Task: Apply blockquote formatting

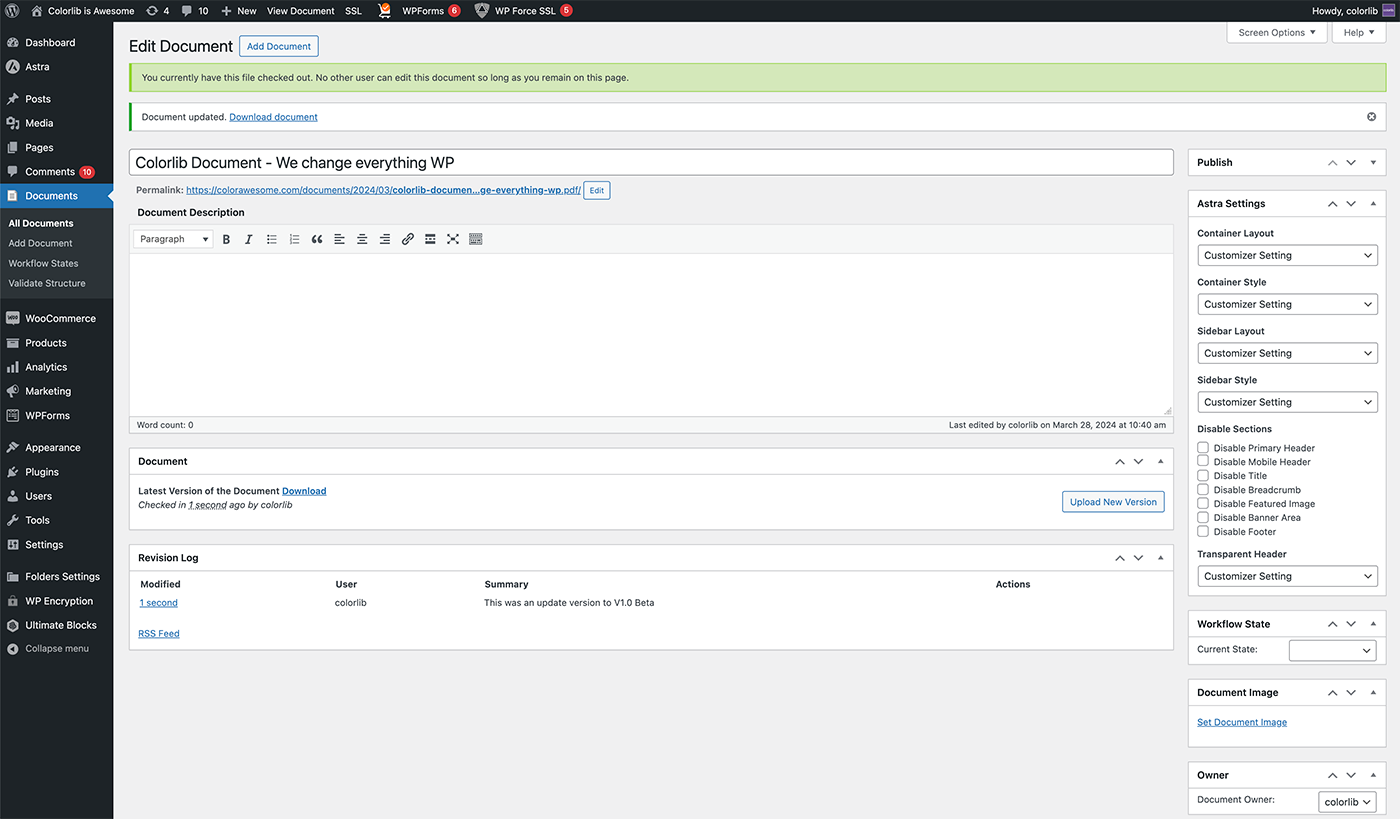Action: [x=317, y=239]
